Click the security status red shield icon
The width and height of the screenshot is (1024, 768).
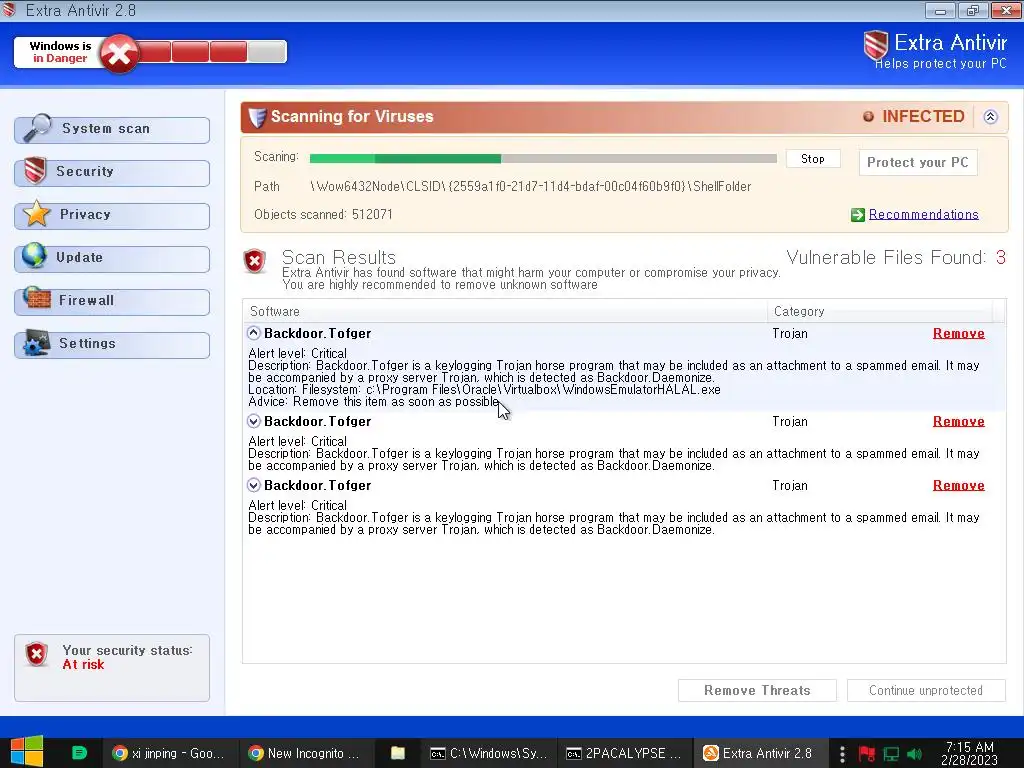tap(37, 654)
